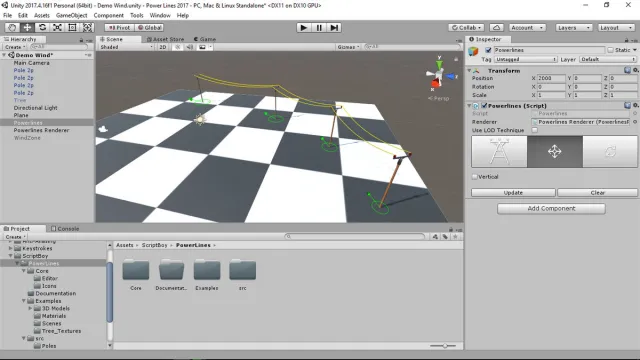The image size is (640, 360).
Task: Select the pole placement tool icon
Action: point(499,151)
